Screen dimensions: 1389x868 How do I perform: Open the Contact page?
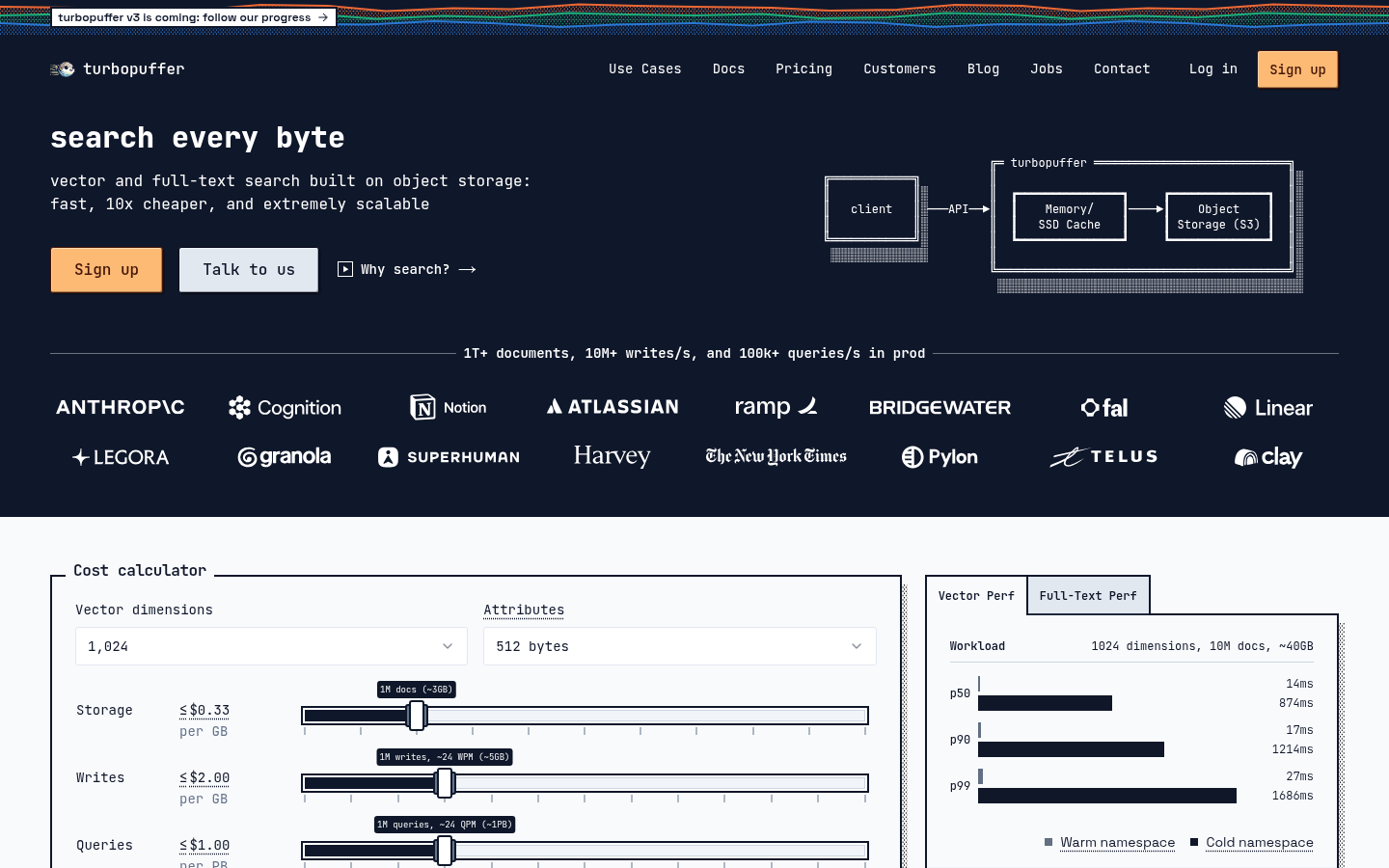(x=1122, y=69)
